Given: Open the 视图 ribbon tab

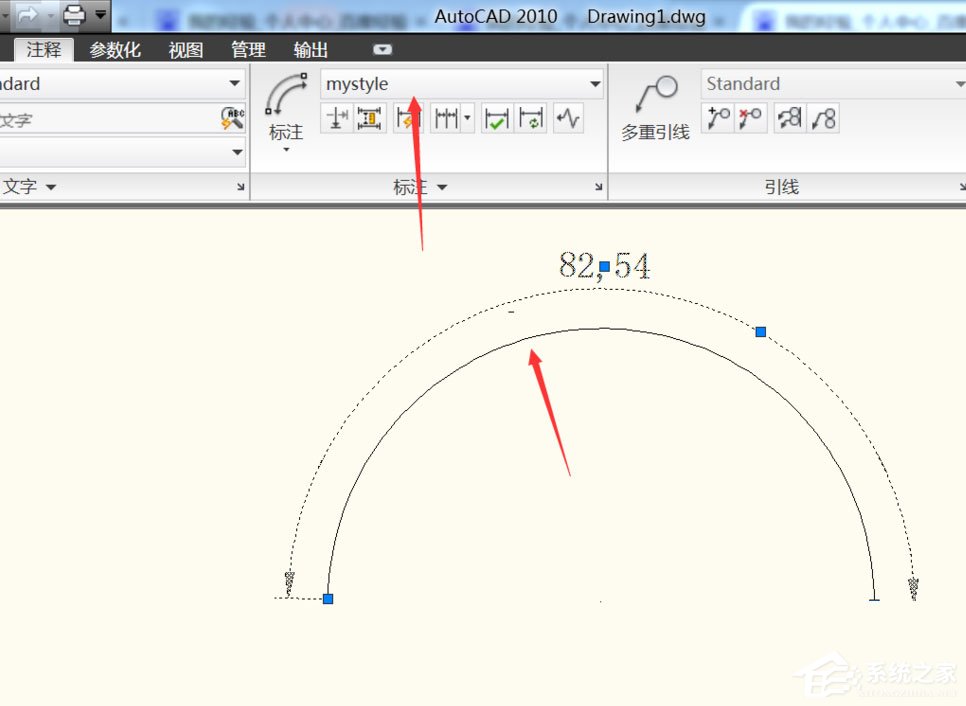Looking at the screenshot, I should (184, 50).
